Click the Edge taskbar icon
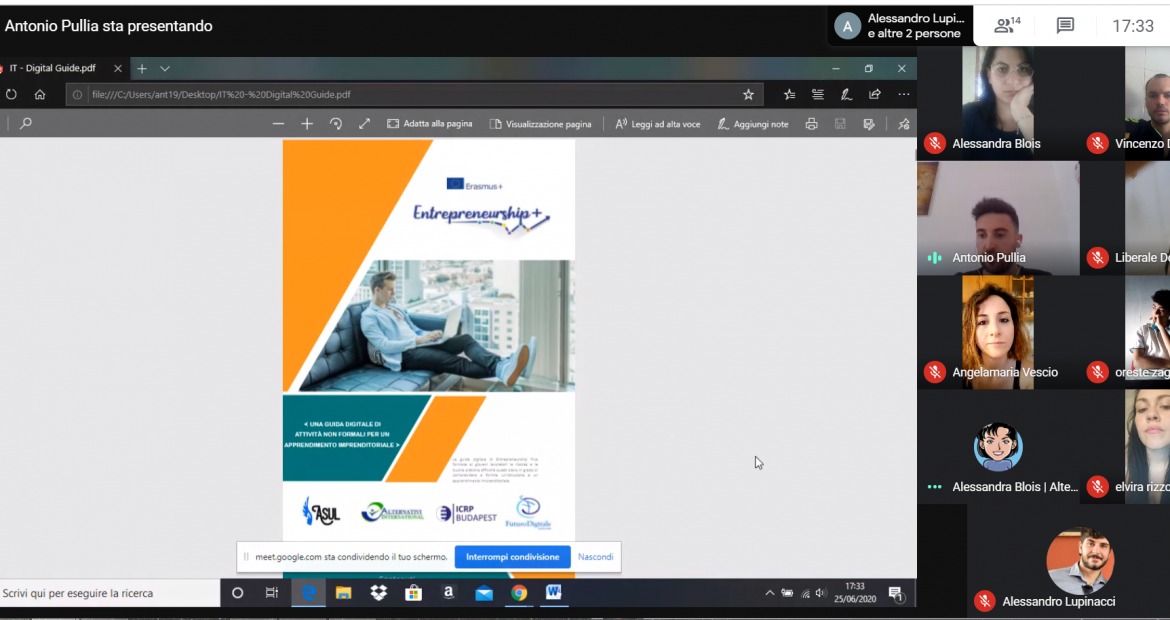Viewport: 1170px width, 620px height. [x=308, y=593]
